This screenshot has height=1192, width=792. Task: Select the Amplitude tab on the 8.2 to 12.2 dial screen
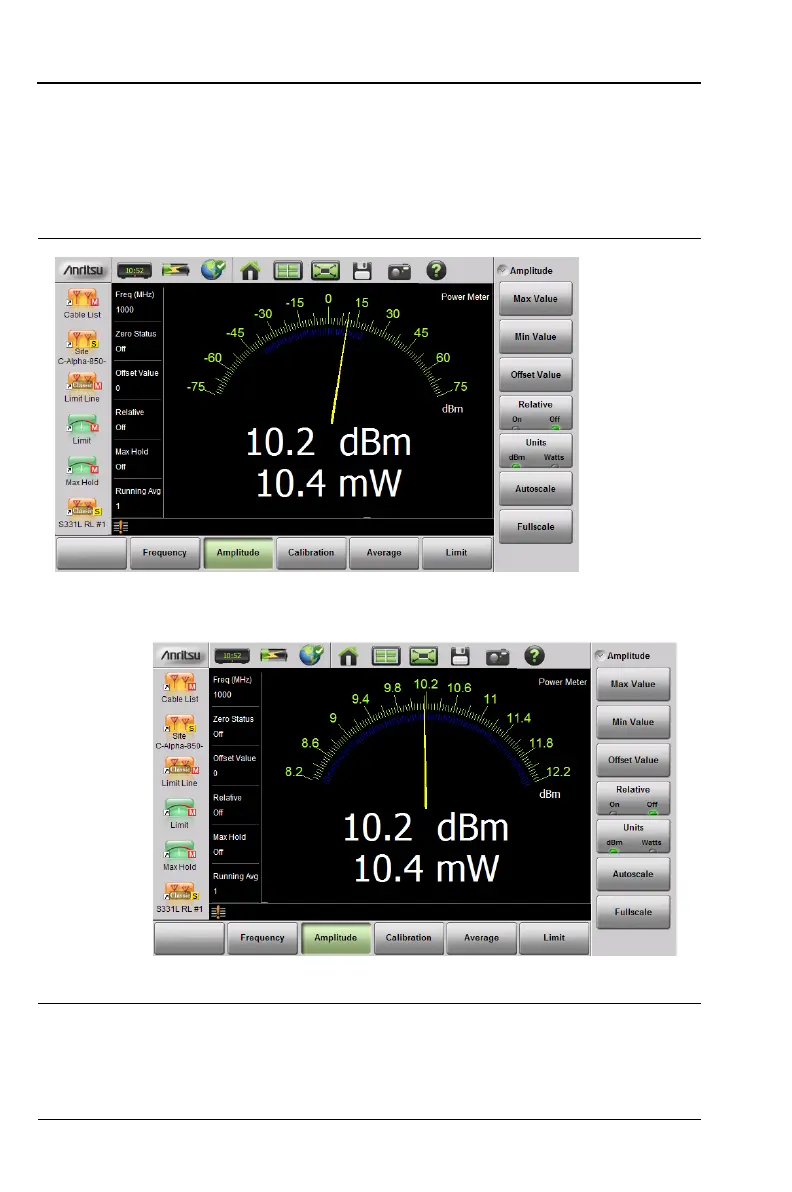(335, 938)
